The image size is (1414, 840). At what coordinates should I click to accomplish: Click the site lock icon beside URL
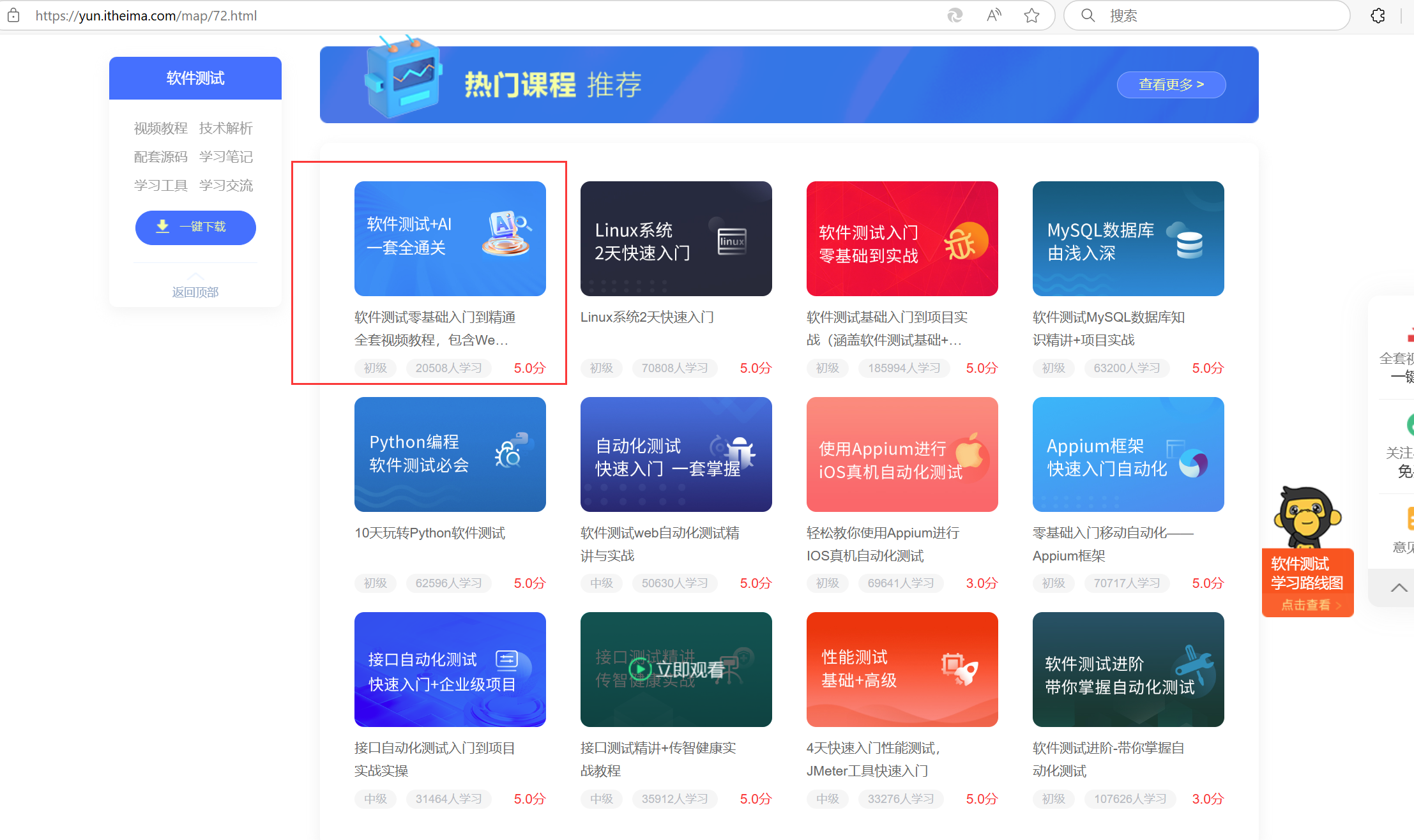(13, 15)
